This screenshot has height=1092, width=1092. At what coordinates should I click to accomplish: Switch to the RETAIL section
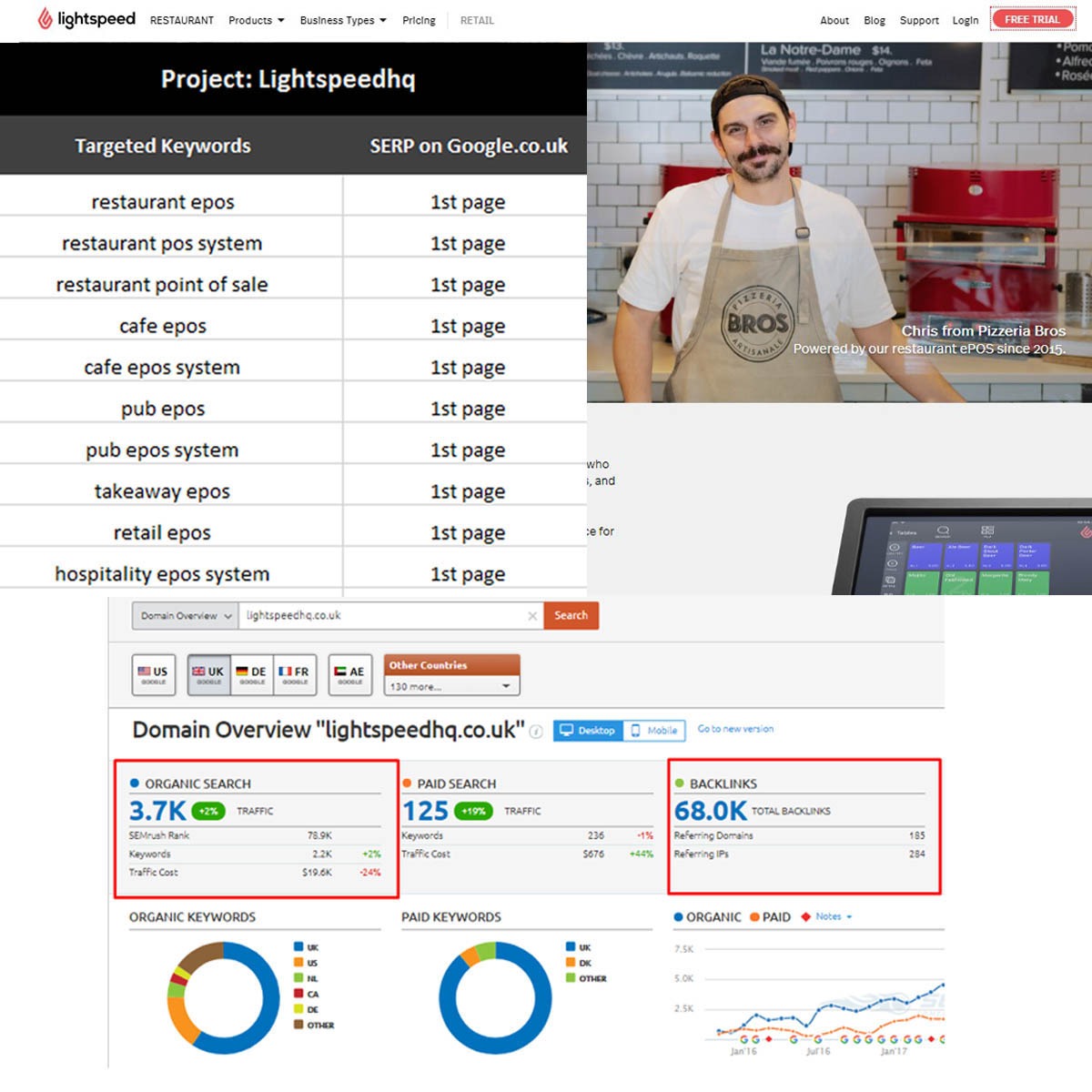[477, 20]
